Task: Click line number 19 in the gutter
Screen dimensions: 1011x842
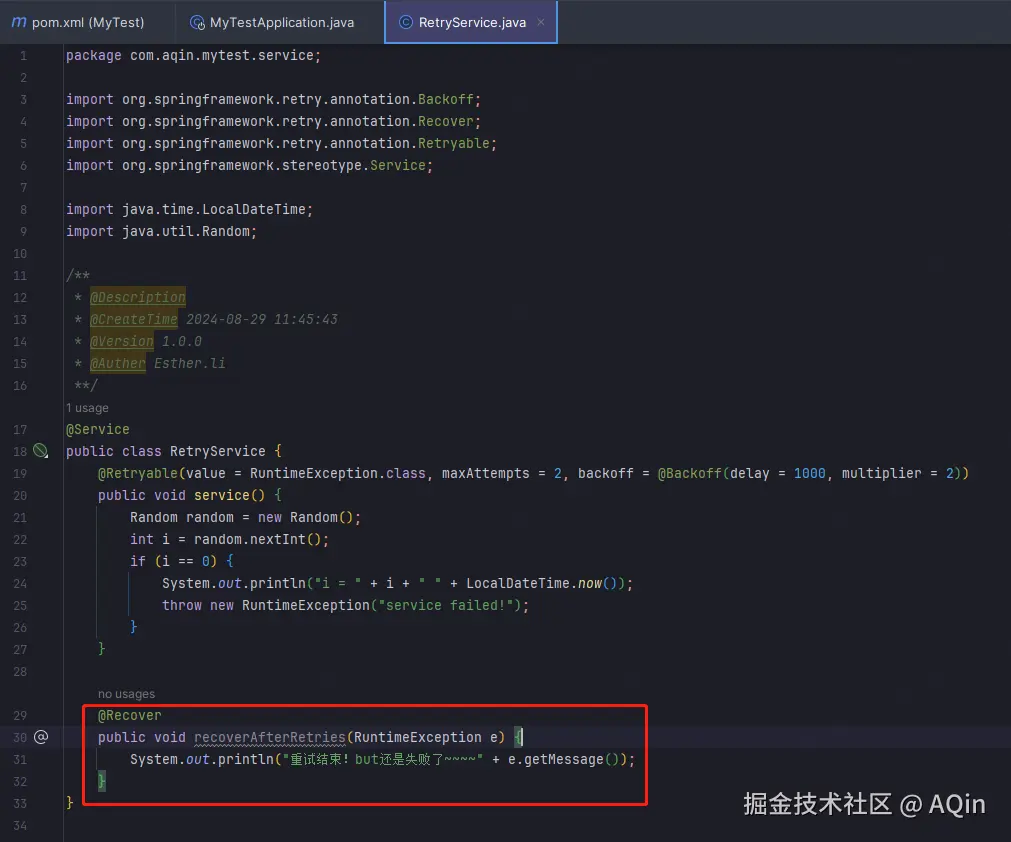Action: coord(20,473)
